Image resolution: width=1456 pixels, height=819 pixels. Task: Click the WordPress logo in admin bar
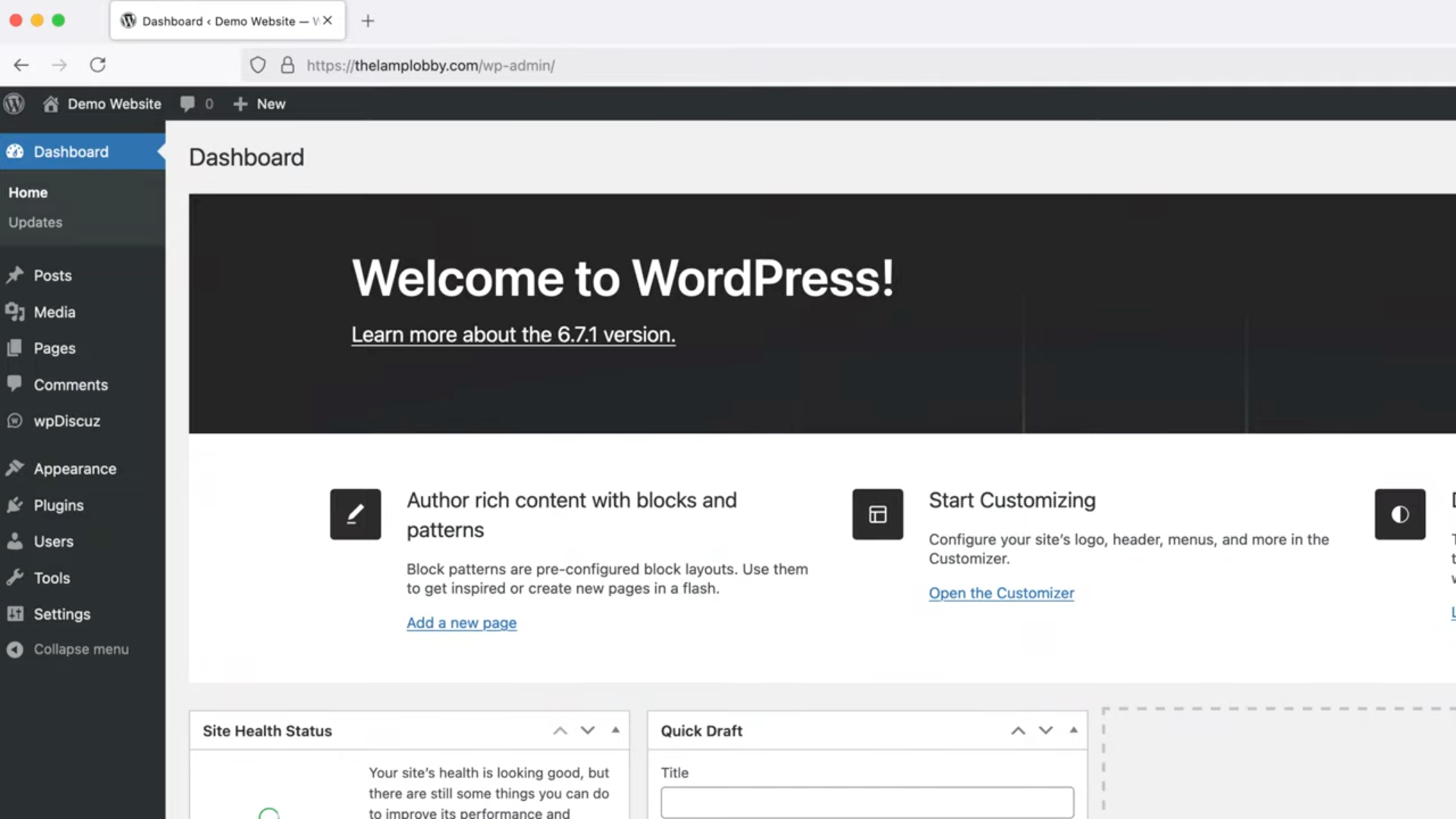[14, 104]
